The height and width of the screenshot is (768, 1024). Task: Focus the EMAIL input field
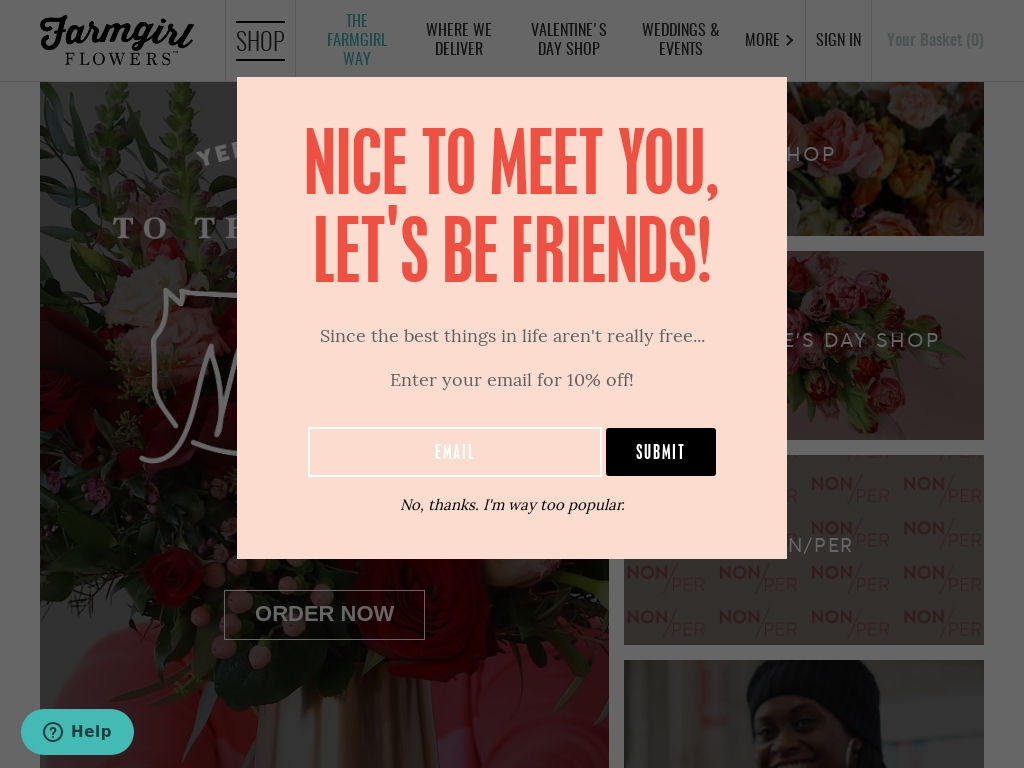point(455,452)
